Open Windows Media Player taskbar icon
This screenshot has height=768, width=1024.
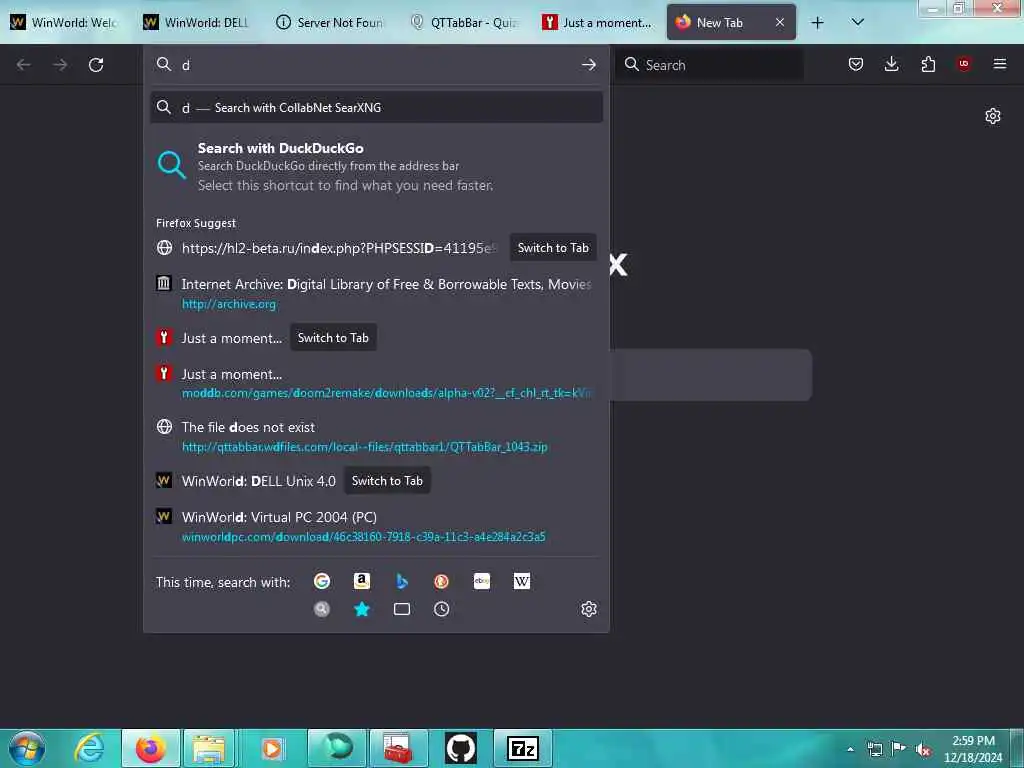(272, 748)
